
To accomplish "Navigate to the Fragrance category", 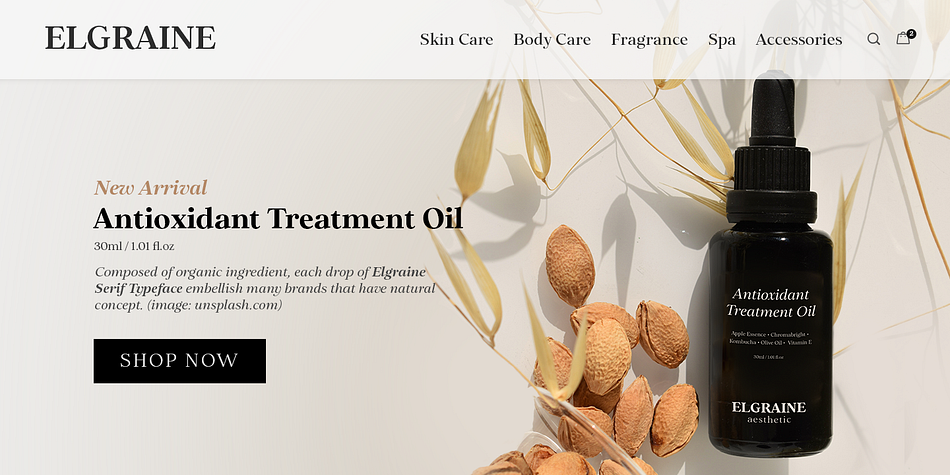I will click(x=649, y=40).
